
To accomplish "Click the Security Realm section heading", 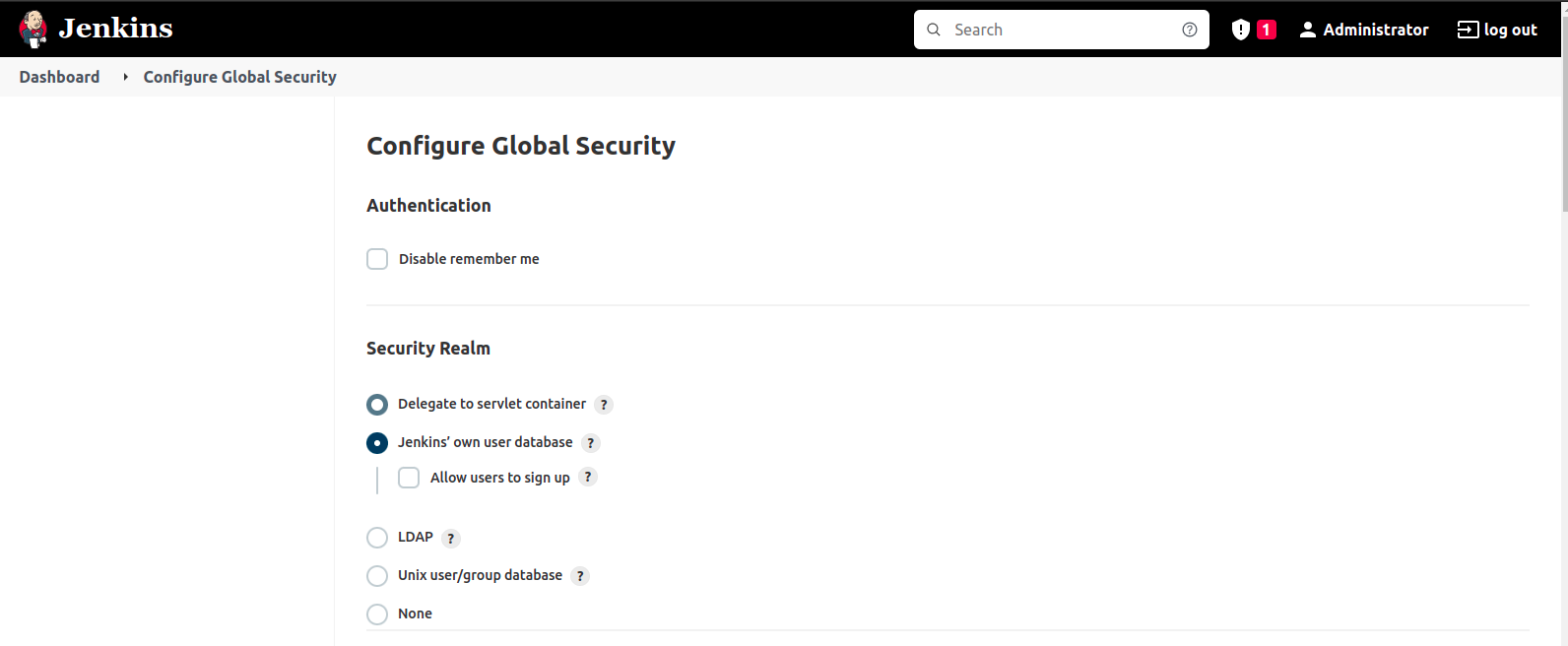I will pos(428,349).
